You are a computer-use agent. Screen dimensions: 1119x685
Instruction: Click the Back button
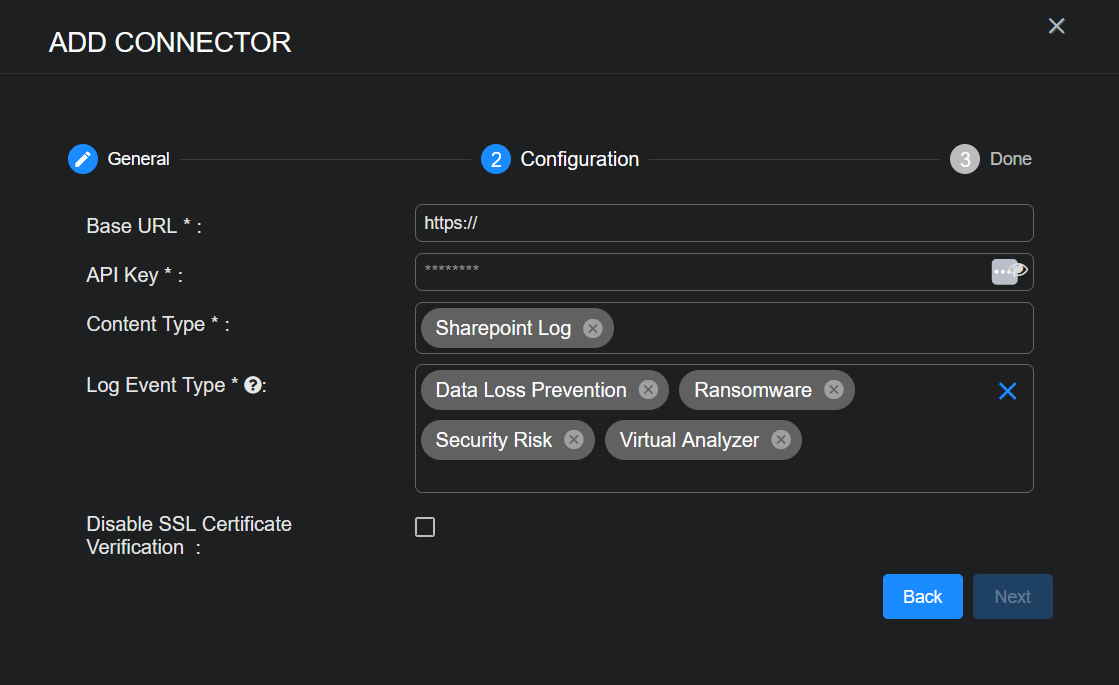pyautogui.click(x=922, y=597)
